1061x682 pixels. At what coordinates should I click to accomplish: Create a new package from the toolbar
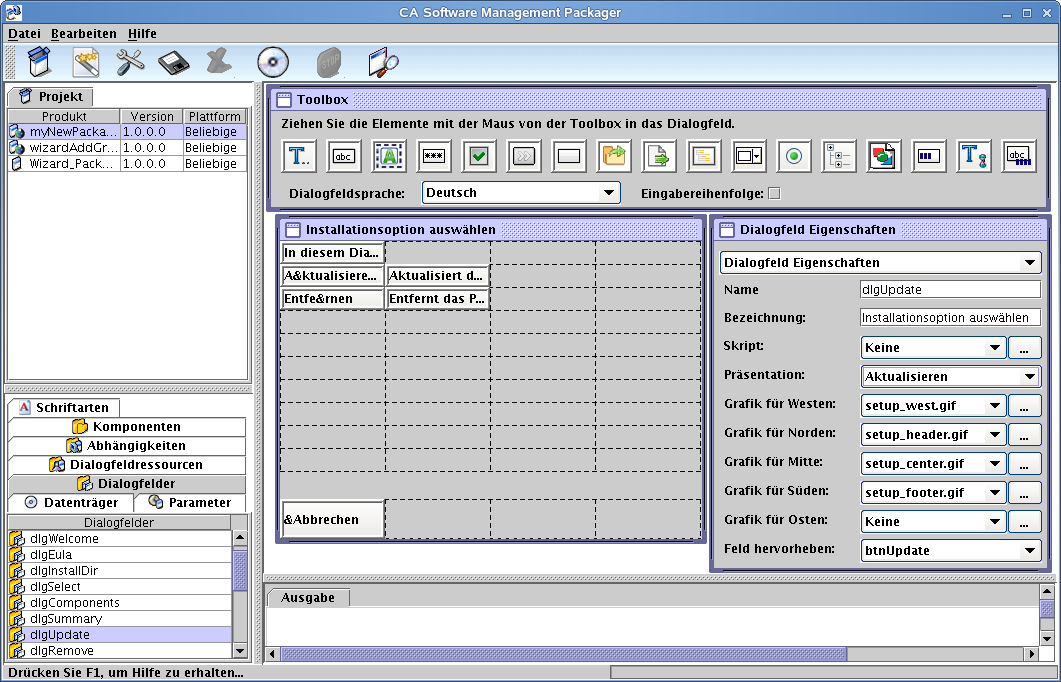coord(40,62)
